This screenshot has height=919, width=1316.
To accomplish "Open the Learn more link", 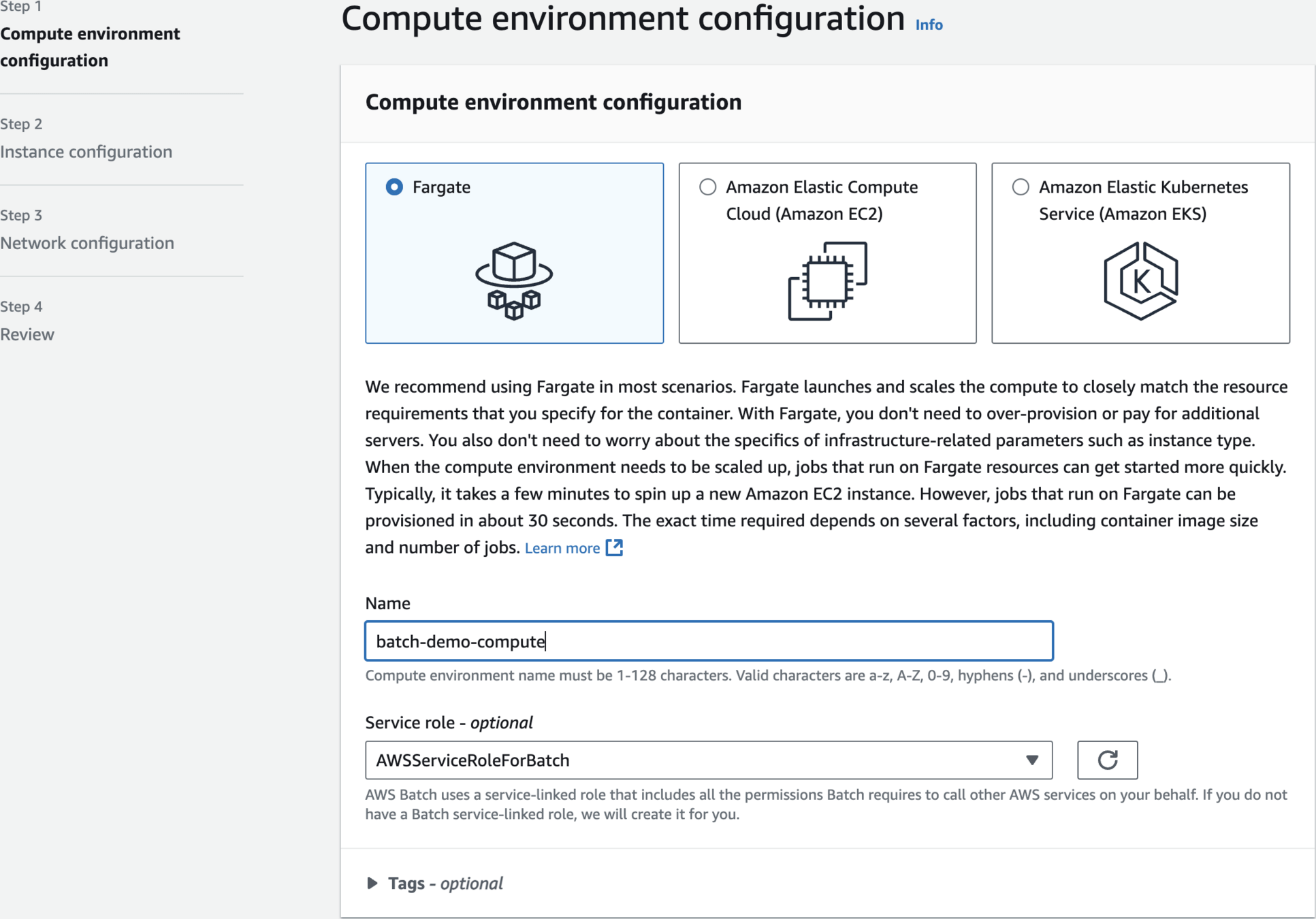I will (562, 548).
